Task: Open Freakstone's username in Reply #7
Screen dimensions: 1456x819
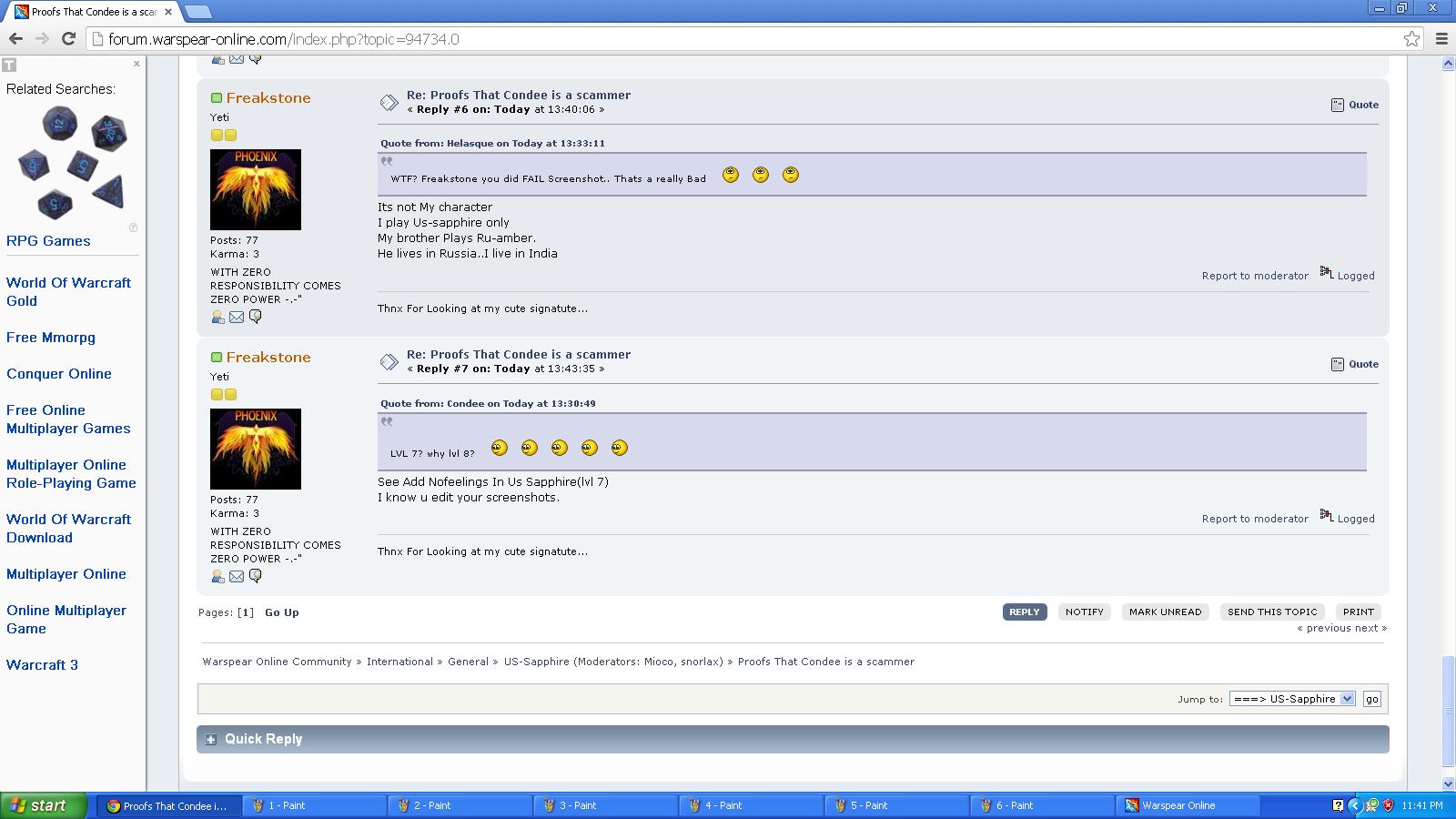Action: (x=268, y=358)
